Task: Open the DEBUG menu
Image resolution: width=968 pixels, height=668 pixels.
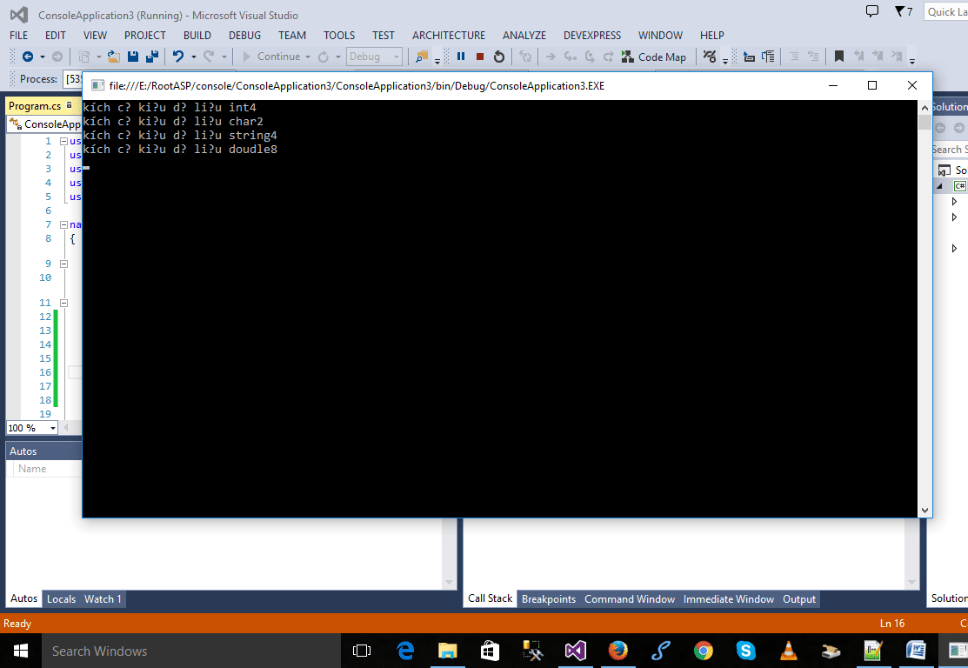Action: 244,35
